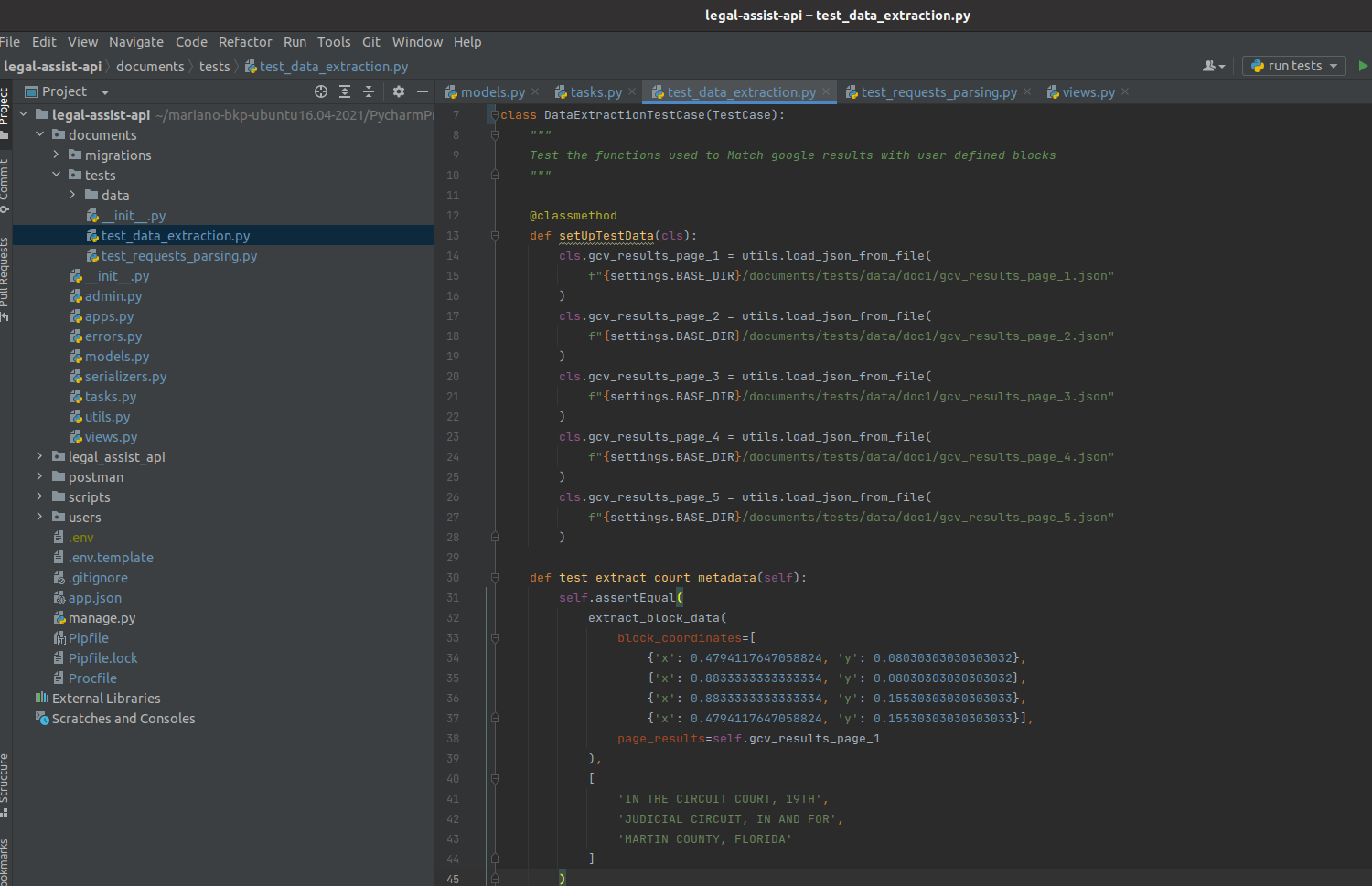Run the tests with green play button
Image resolution: width=1372 pixels, height=886 pixels.
pos(1363,66)
